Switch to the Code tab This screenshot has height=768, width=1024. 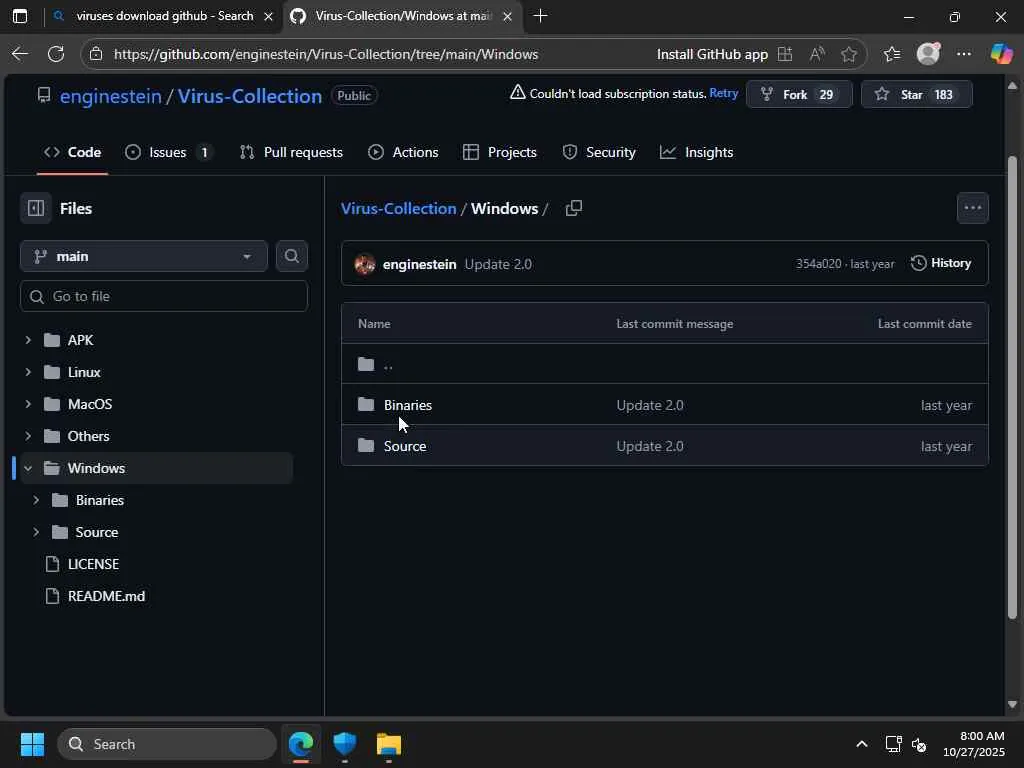(72, 152)
